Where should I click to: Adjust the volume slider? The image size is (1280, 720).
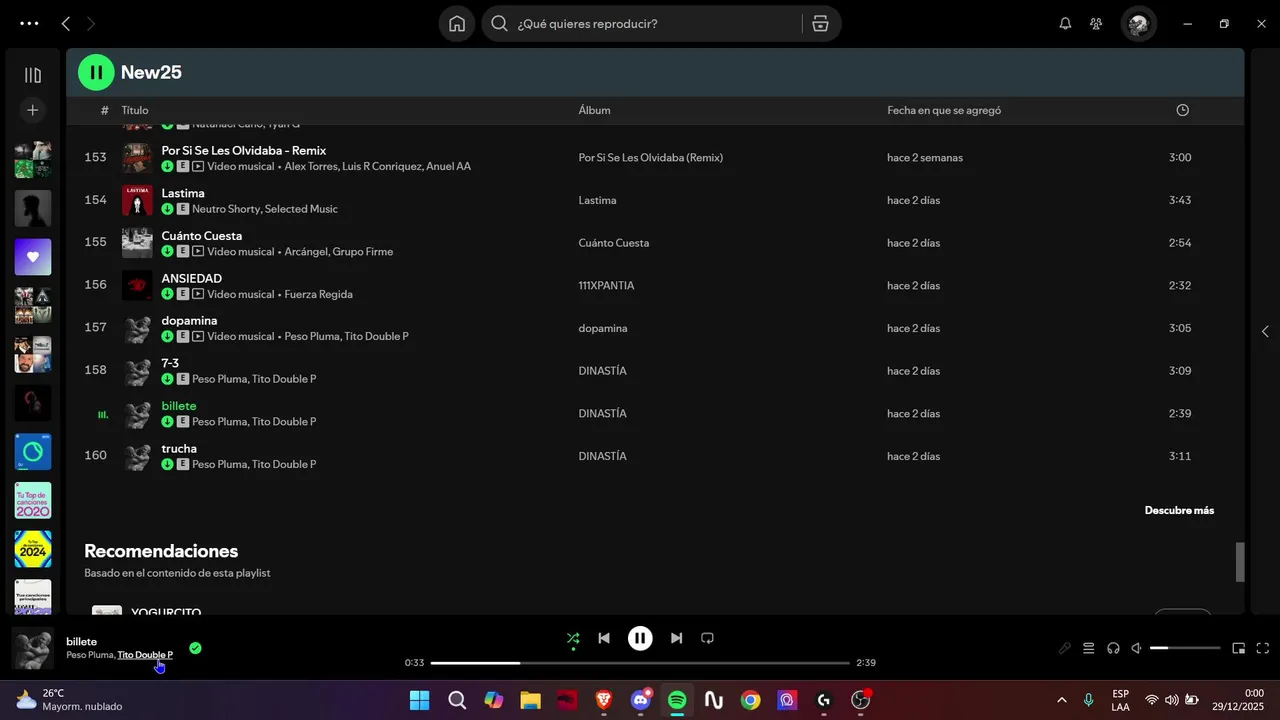tap(1185, 648)
